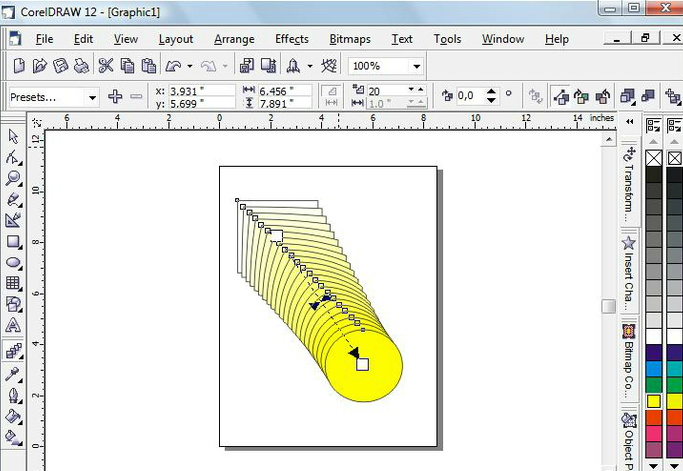Click the Export icon

tap(269, 66)
